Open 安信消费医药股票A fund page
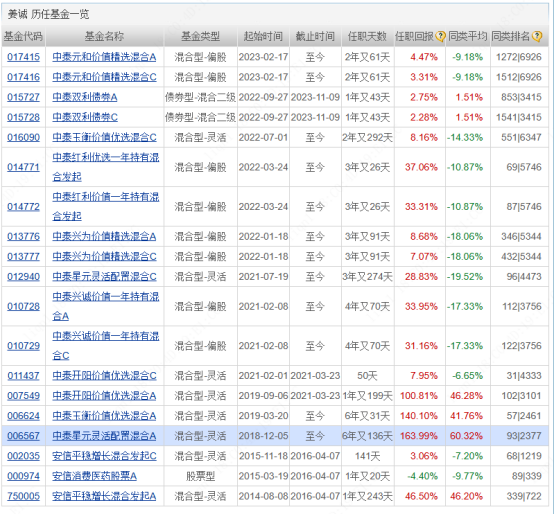This screenshot has height=515, width=554. point(94,476)
